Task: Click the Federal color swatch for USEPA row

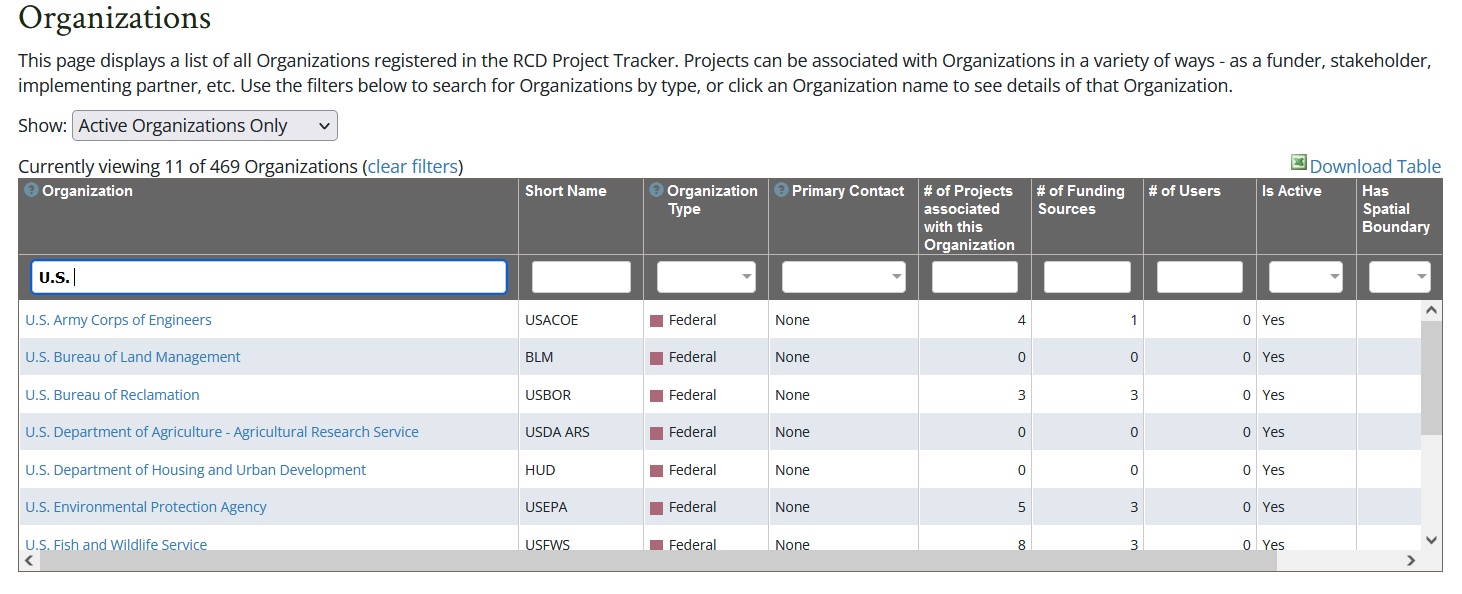Action: [657, 508]
